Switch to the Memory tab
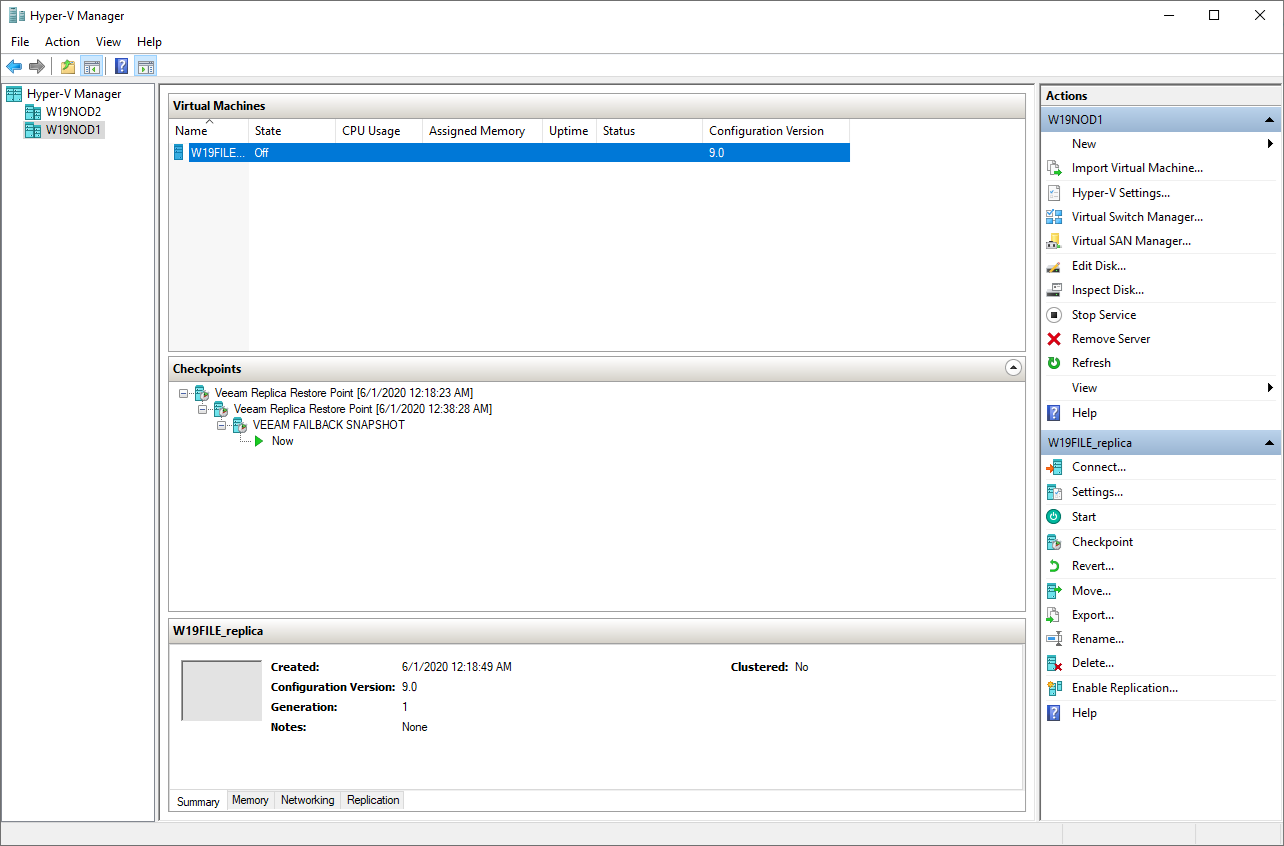1284x846 pixels. click(x=250, y=800)
